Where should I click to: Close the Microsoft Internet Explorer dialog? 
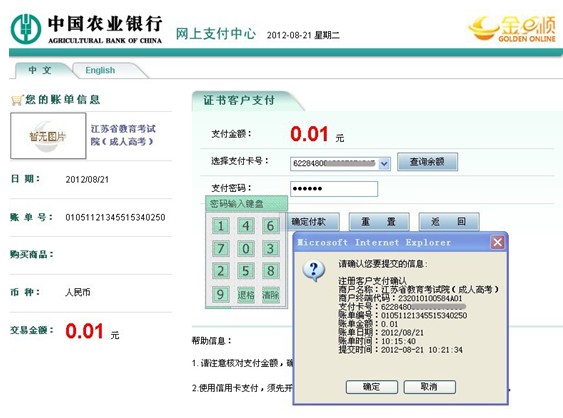click(498, 242)
